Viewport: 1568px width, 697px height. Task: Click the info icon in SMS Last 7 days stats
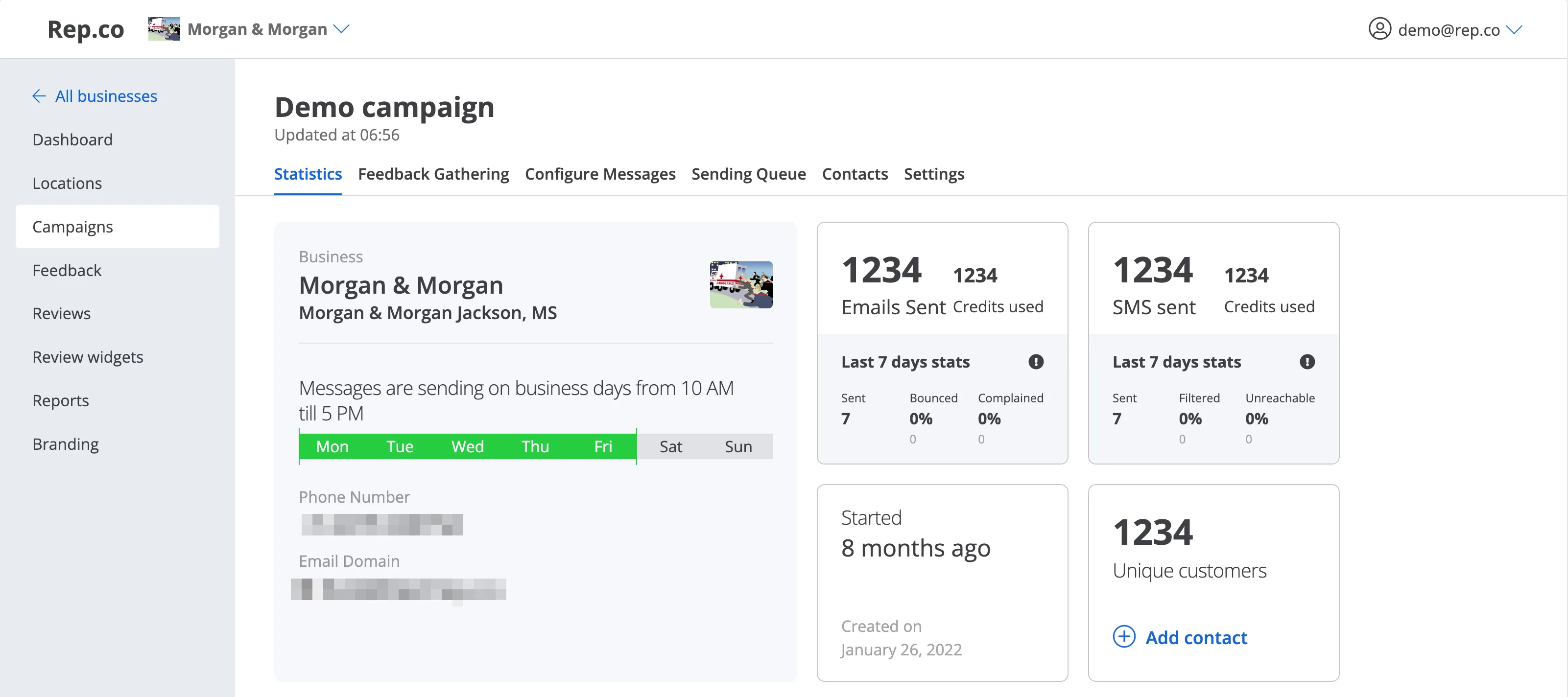point(1307,362)
